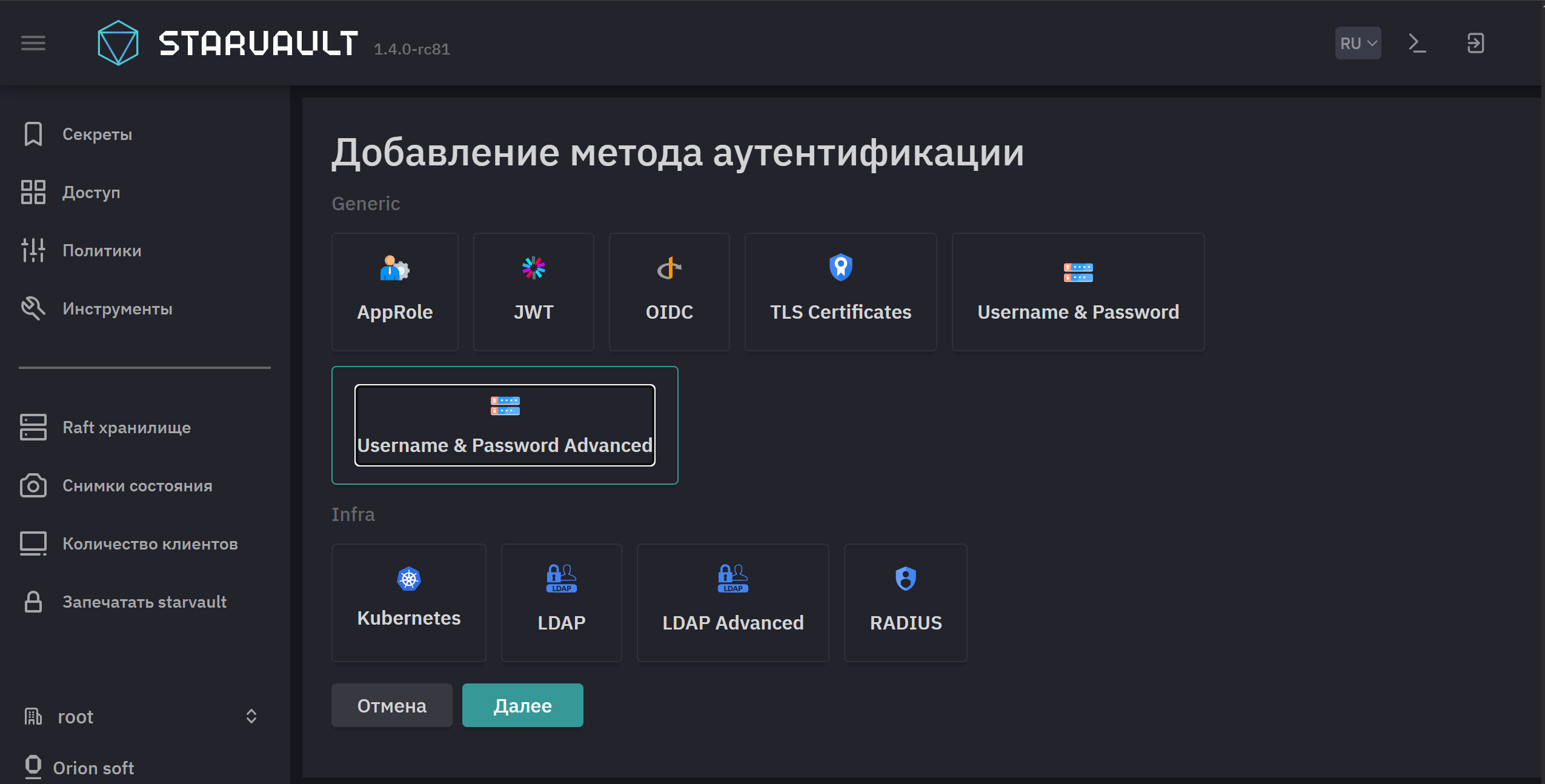
Task: Click the Username & Password Advanced icon
Action: click(x=505, y=405)
